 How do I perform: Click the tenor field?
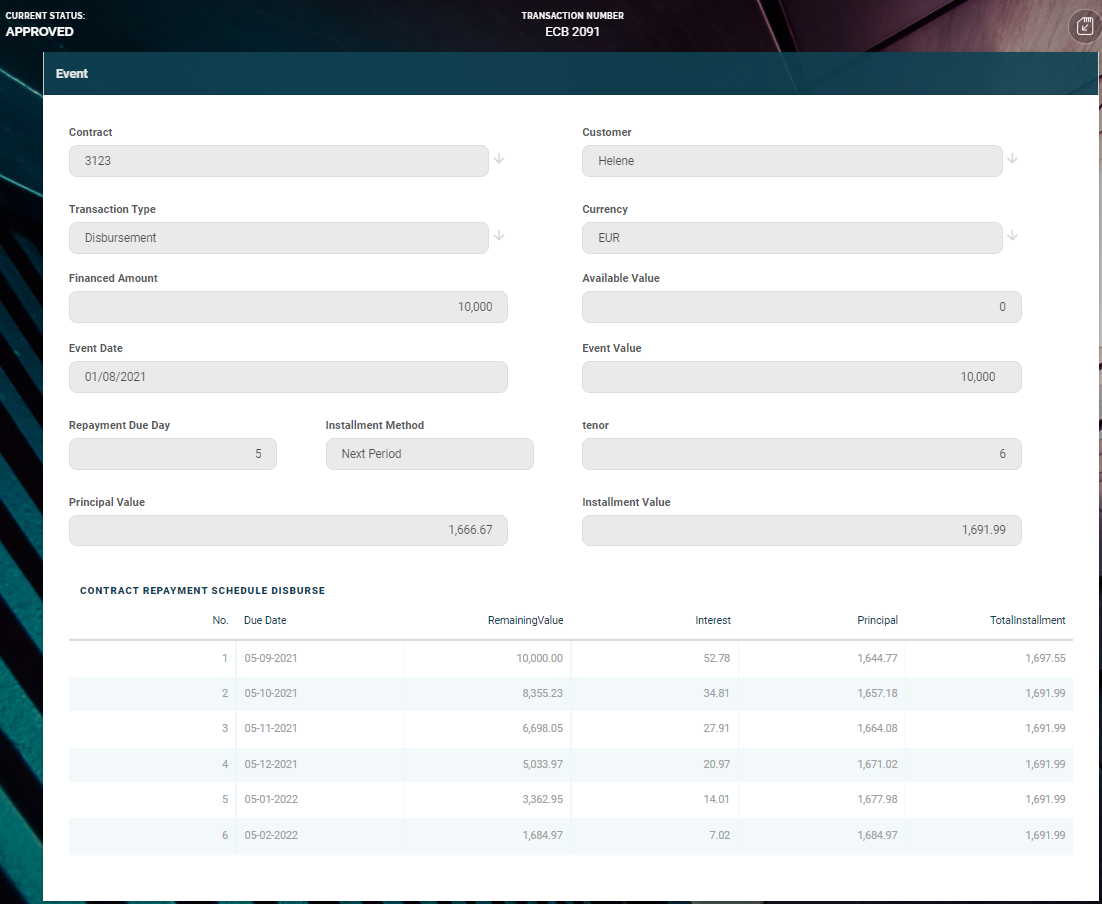click(x=801, y=454)
